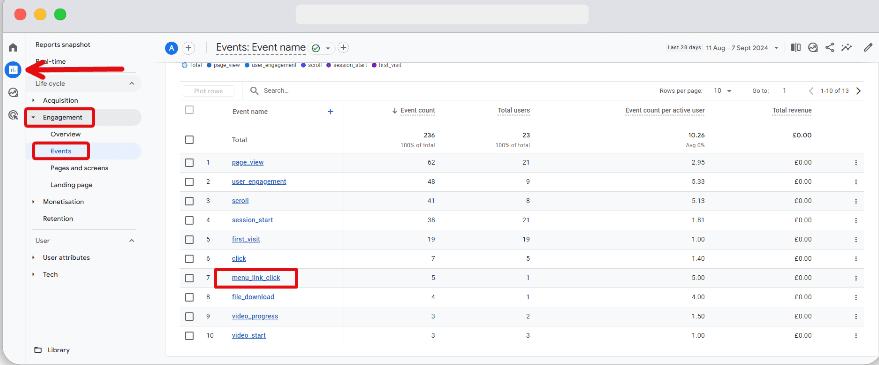Sort by Total users column header
The width and height of the screenshot is (879, 365).
click(513, 111)
